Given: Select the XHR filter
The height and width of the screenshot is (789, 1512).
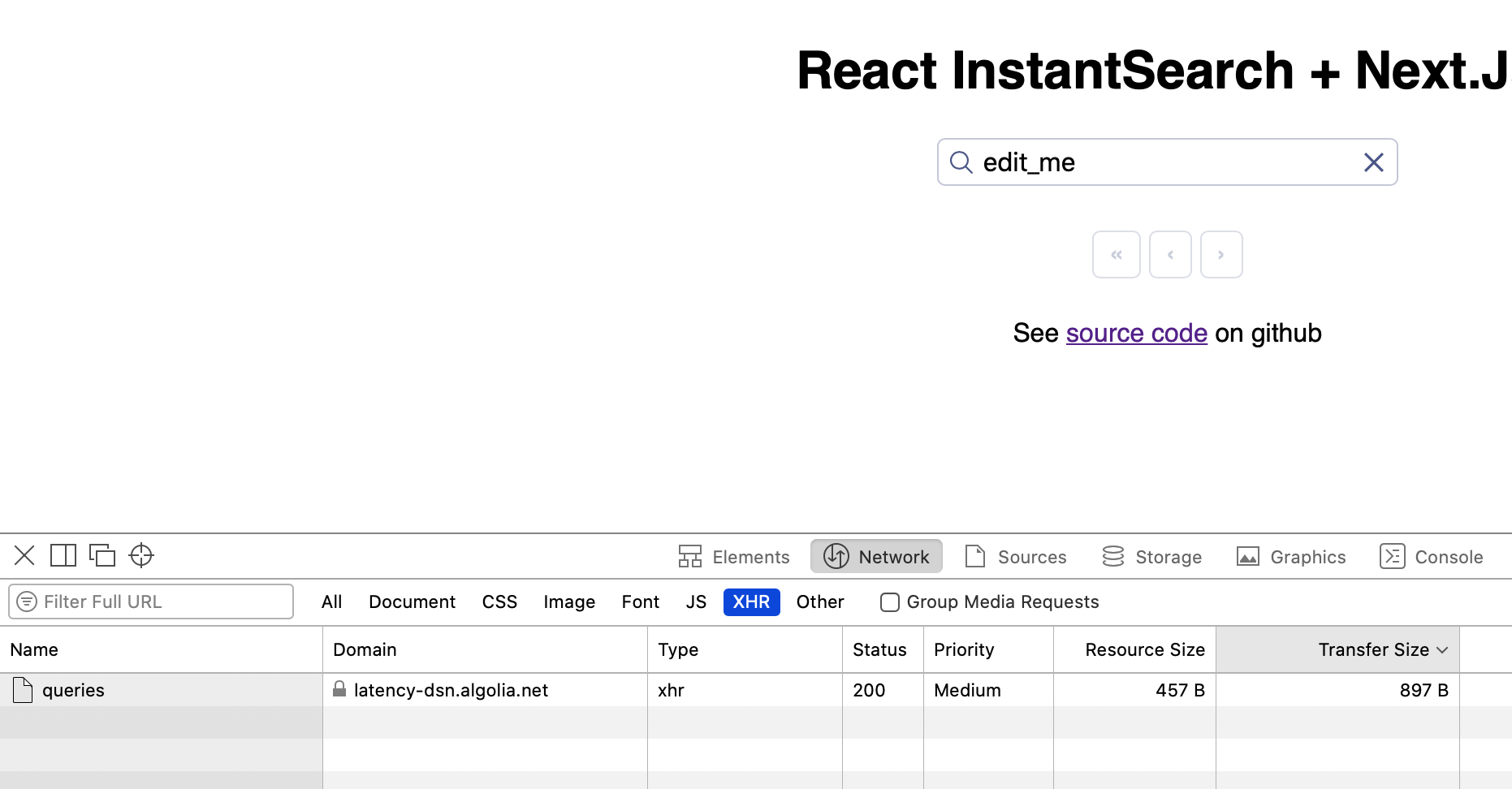Looking at the screenshot, I should click(x=751, y=601).
